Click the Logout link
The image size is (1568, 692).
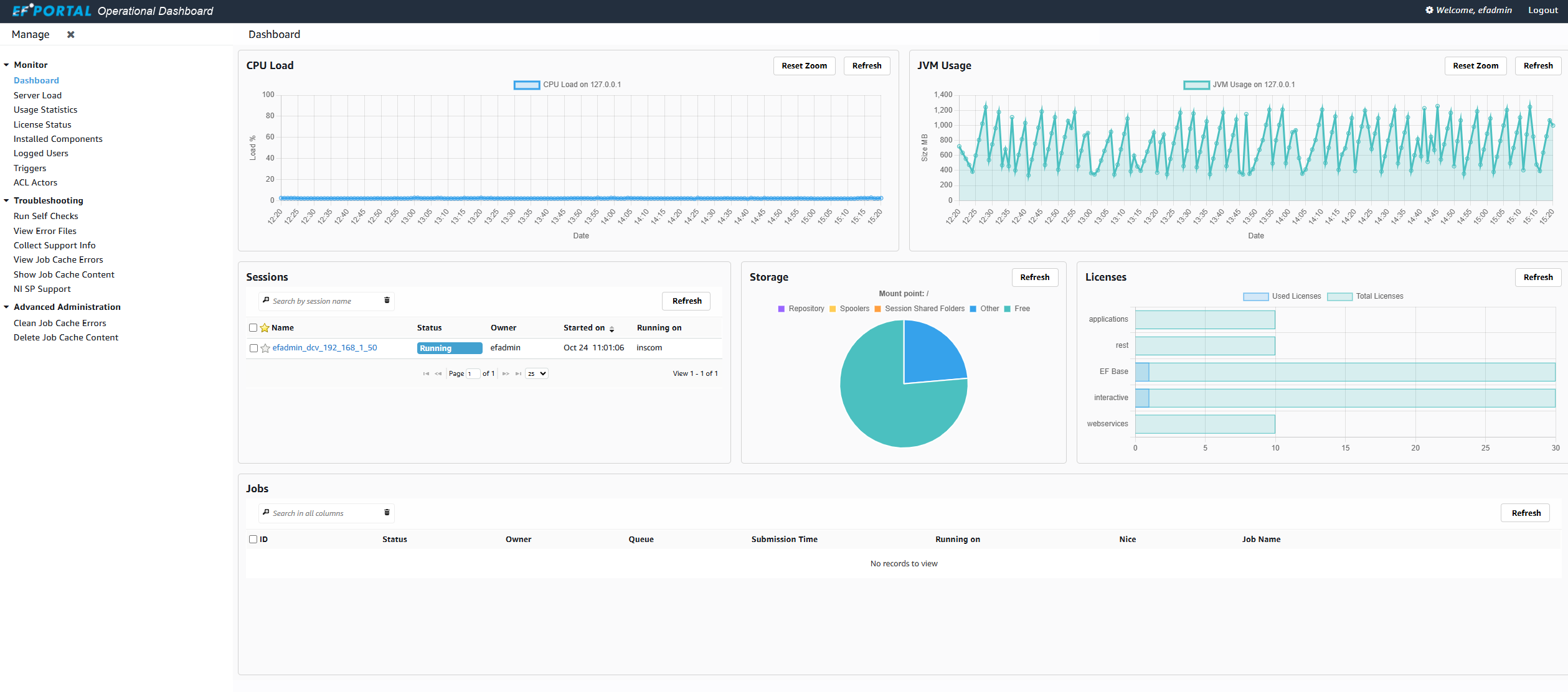click(x=1542, y=11)
